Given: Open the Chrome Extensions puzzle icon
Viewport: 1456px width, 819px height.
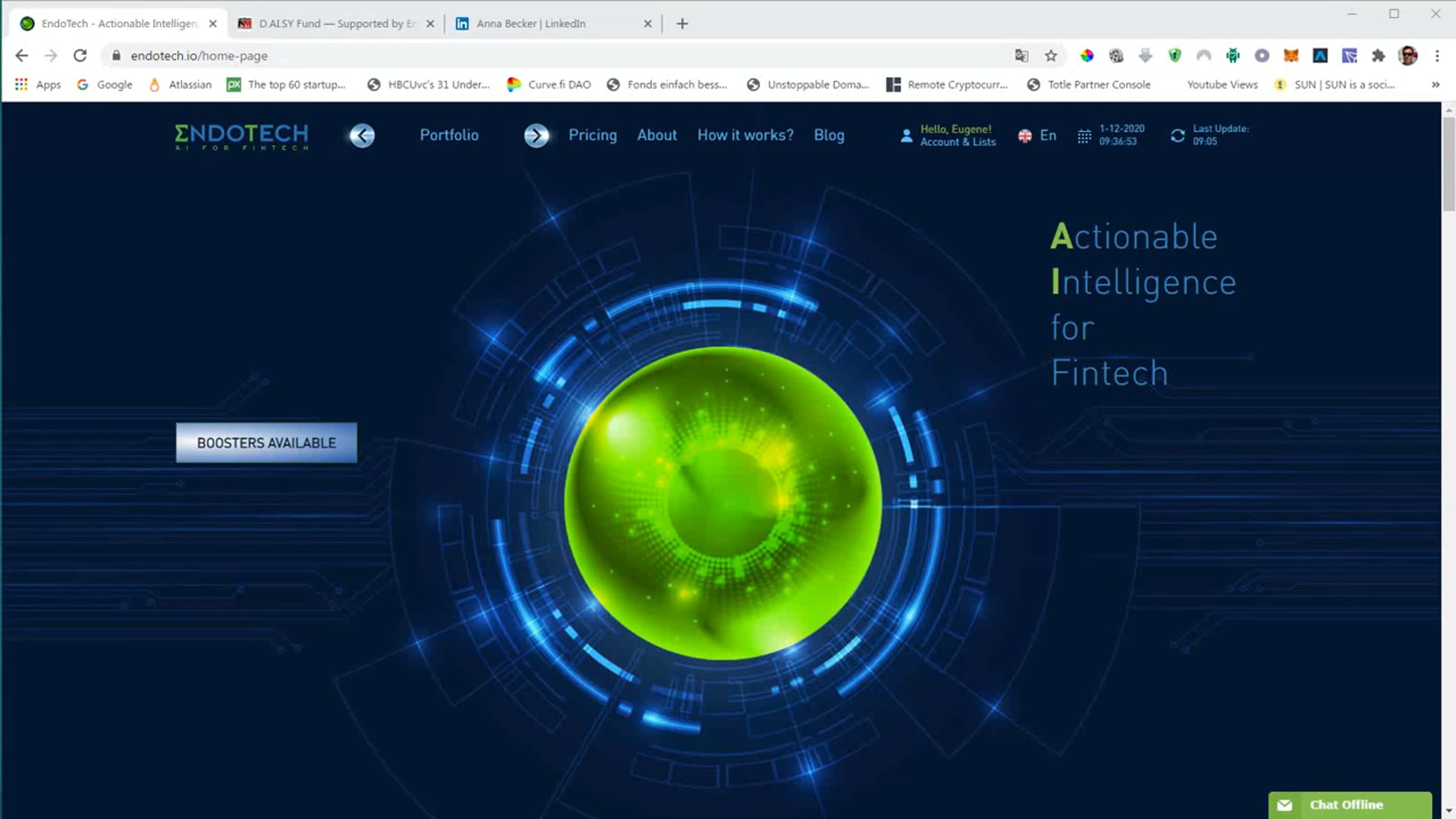Looking at the screenshot, I should 1378,56.
